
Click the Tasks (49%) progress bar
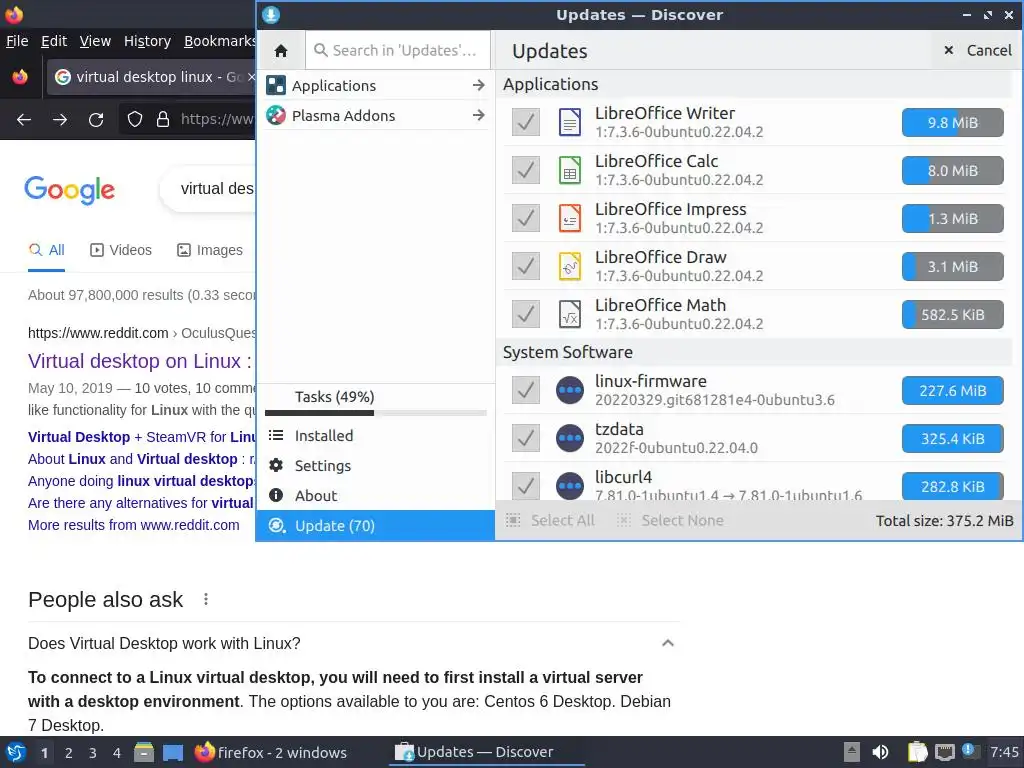tap(376, 413)
